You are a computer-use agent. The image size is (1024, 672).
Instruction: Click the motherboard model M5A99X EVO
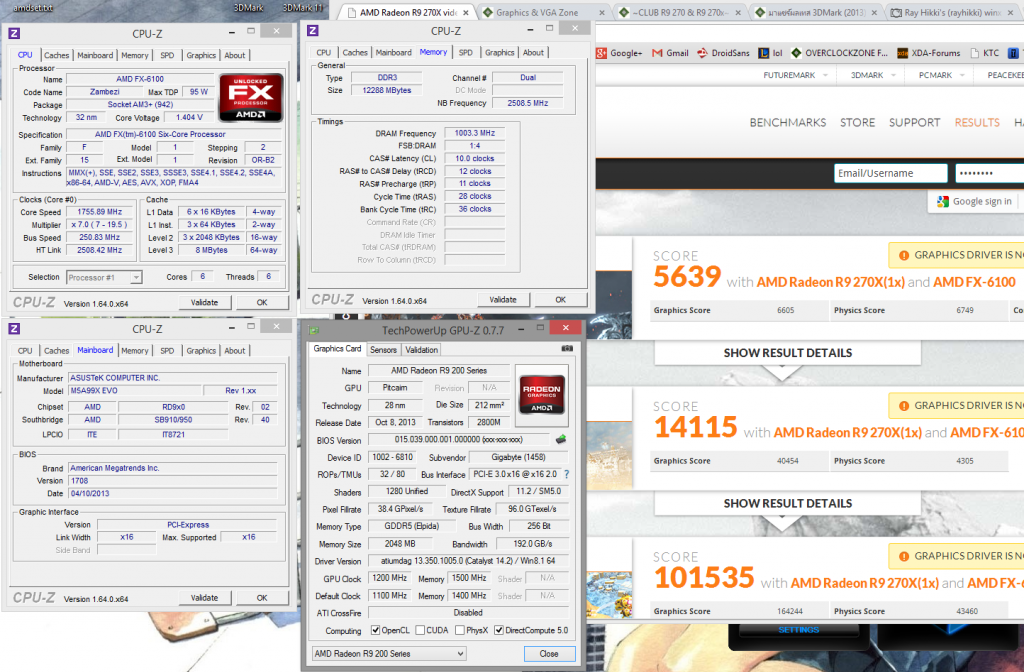[135, 391]
